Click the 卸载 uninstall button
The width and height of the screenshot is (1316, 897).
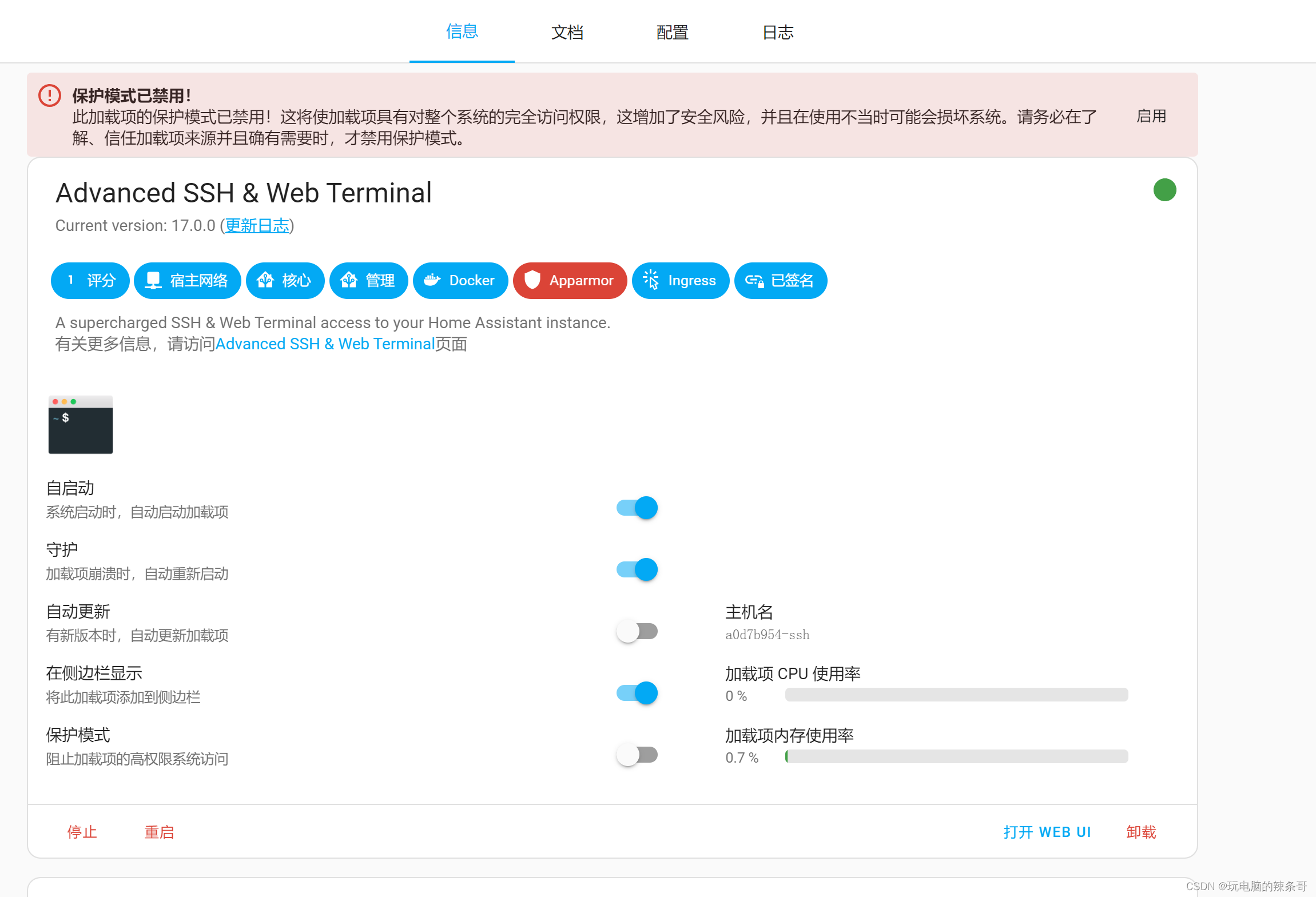(x=1141, y=832)
